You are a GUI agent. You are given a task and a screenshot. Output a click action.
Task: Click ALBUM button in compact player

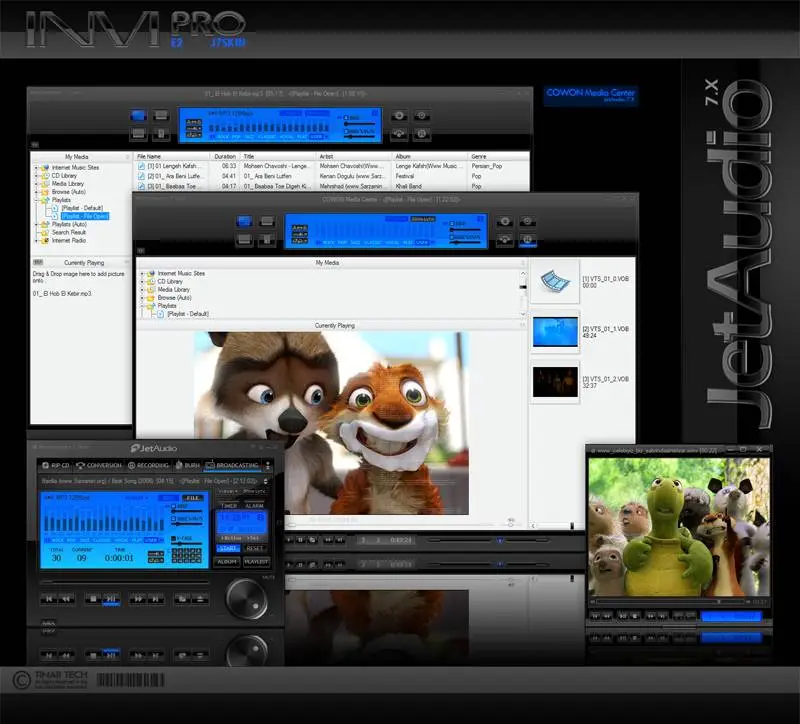pos(228,562)
